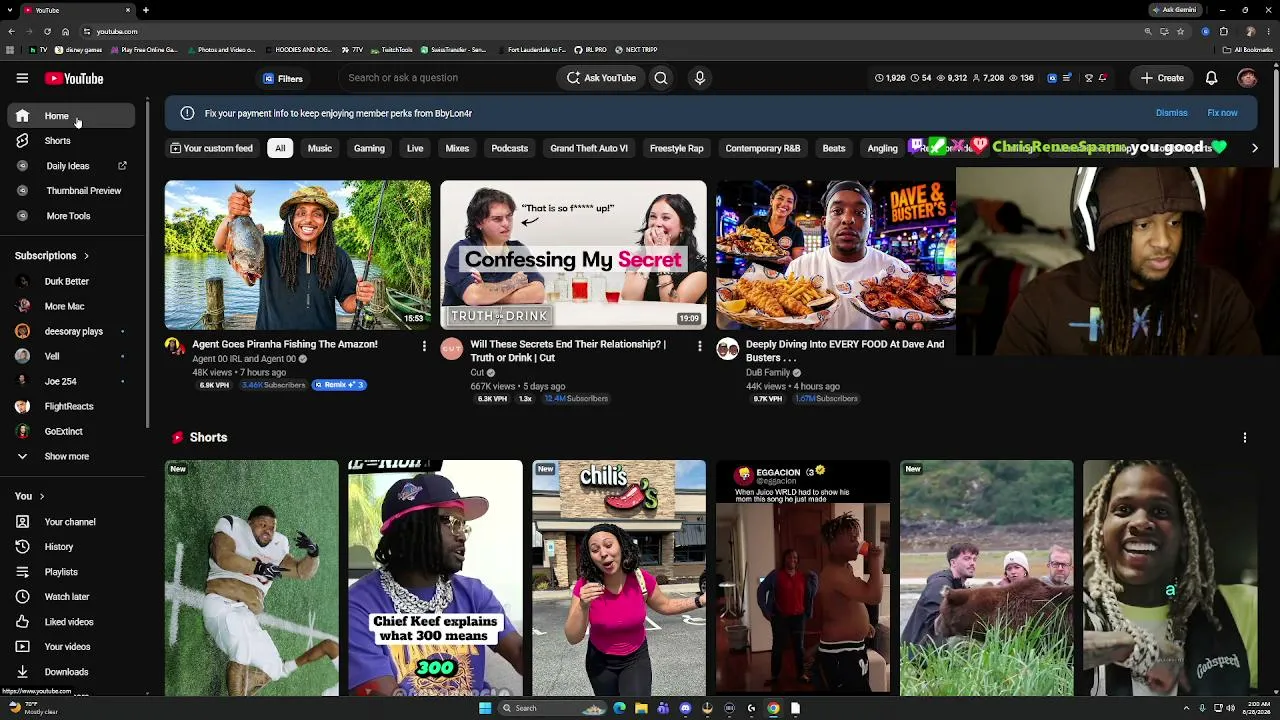This screenshot has width=1280, height=720.
Task: Select the Music filter chip
Action: (320, 148)
